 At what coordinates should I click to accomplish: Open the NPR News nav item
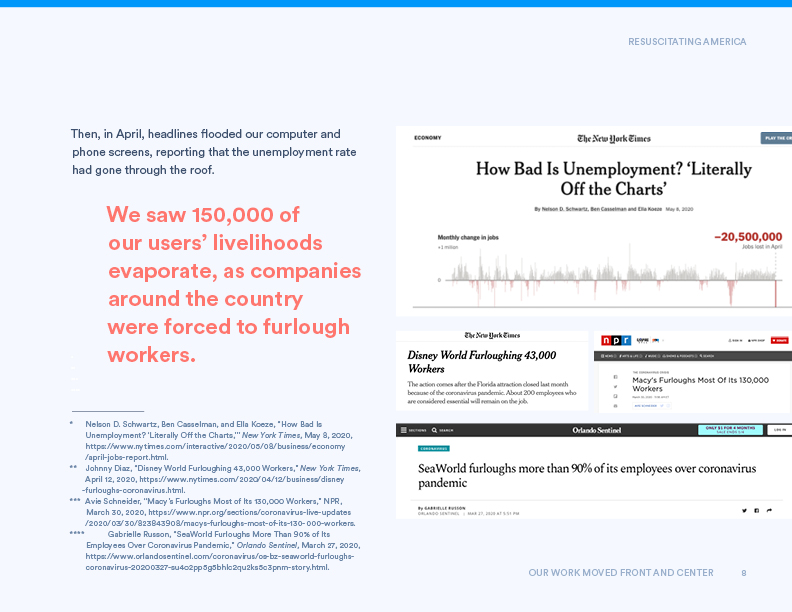point(608,356)
